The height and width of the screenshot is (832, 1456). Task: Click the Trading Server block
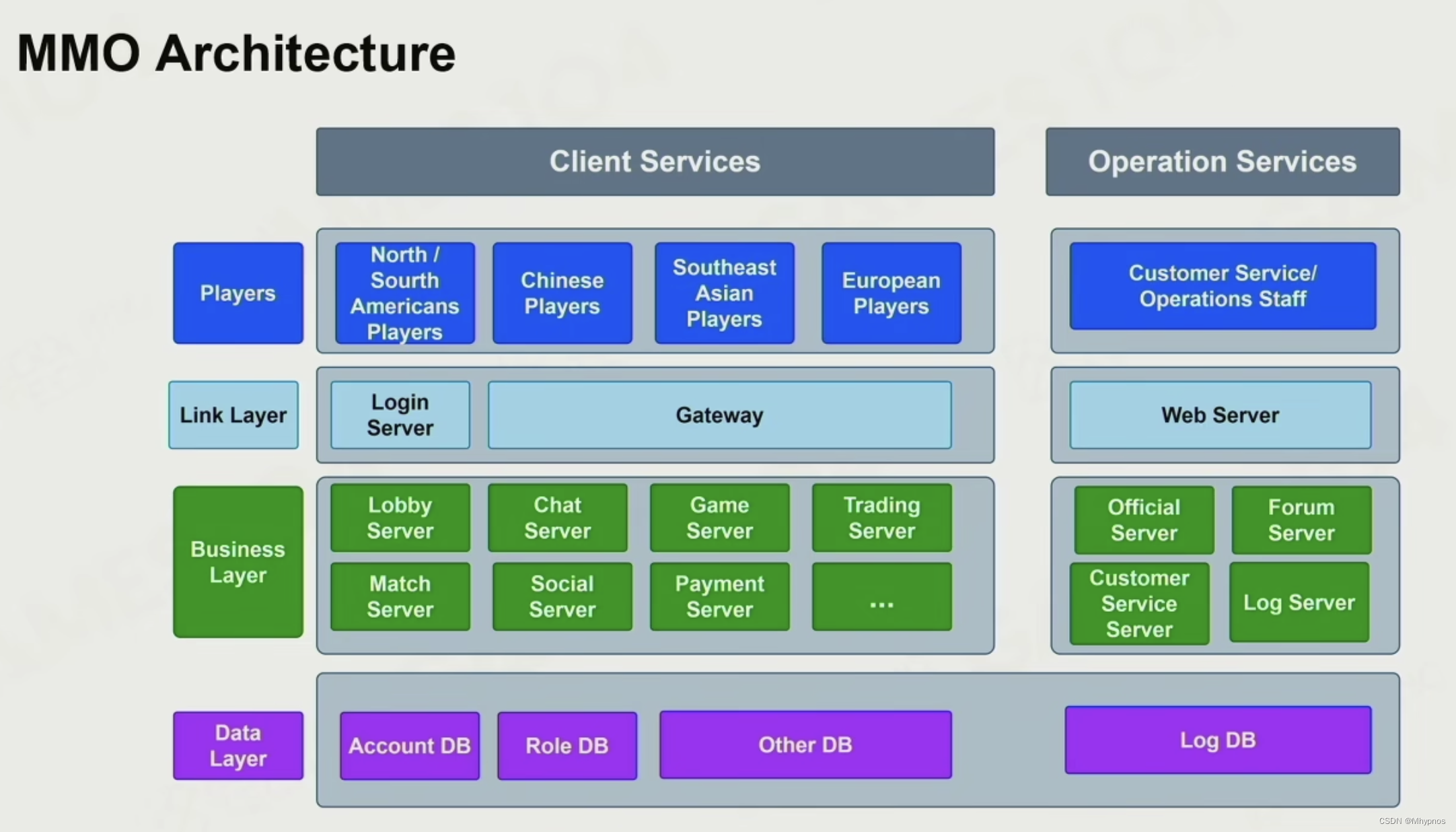tap(881, 518)
